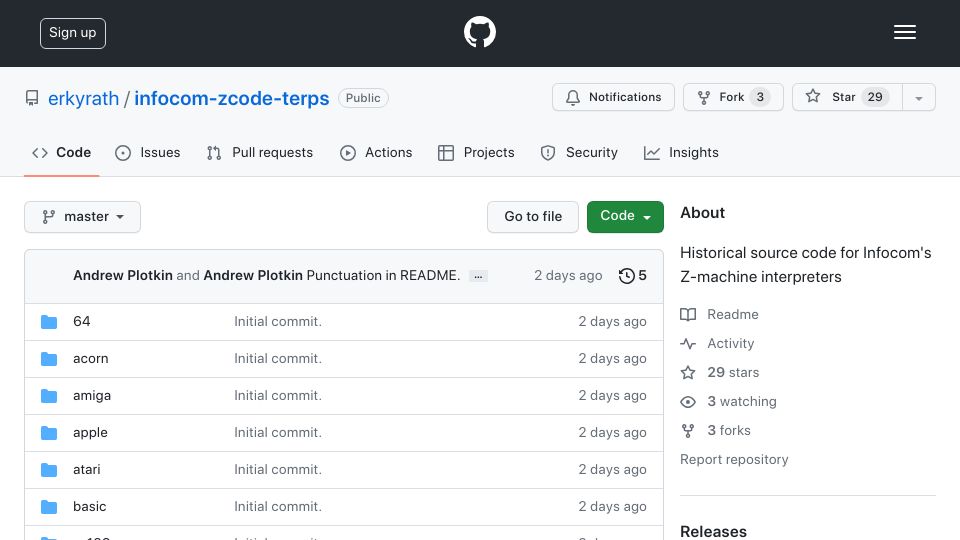
Task: Expand the green Code dropdown button
Action: click(x=625, y=217)
